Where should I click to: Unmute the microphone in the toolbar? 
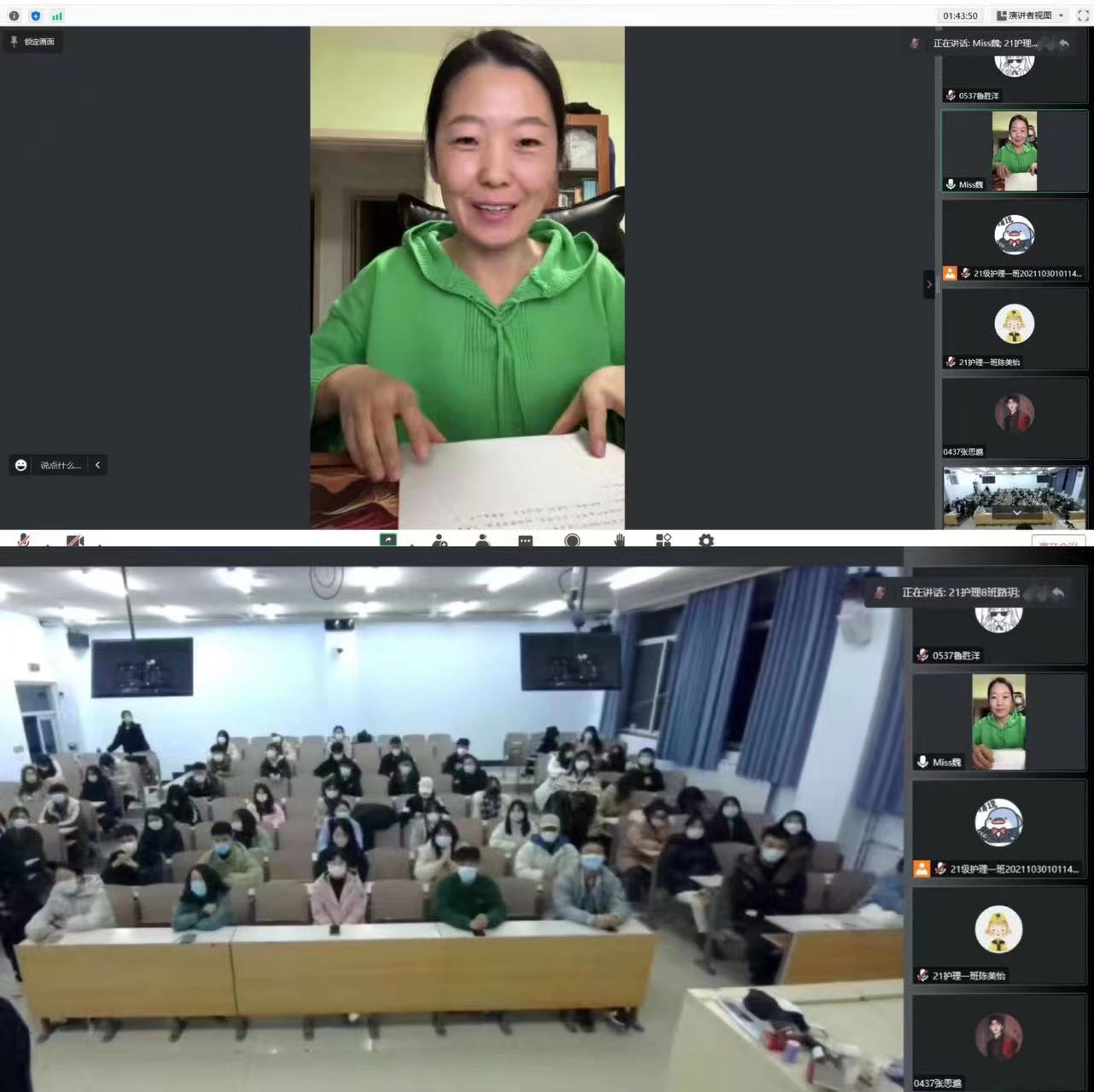click(x=25, y=540)
